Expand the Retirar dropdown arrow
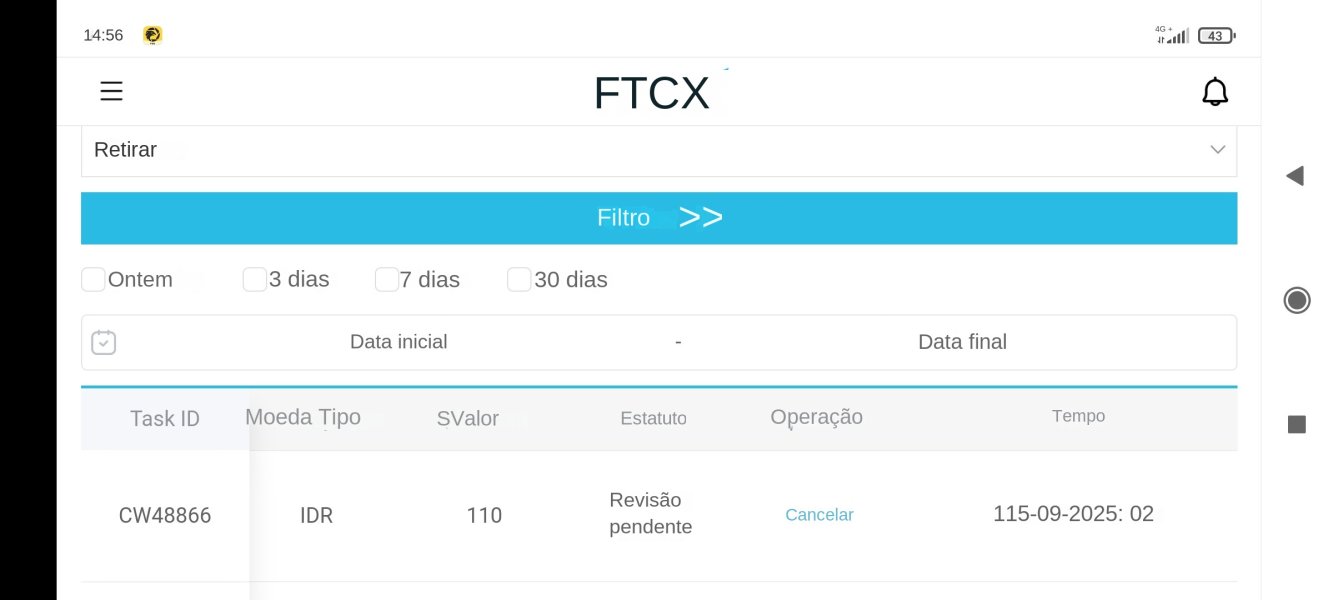1333x600 pixels. click(x=1217, y=150)
